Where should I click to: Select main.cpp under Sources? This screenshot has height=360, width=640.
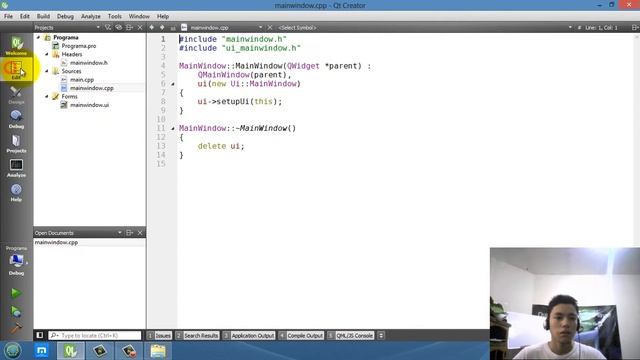pyautogui.click(x=82, y=80)
